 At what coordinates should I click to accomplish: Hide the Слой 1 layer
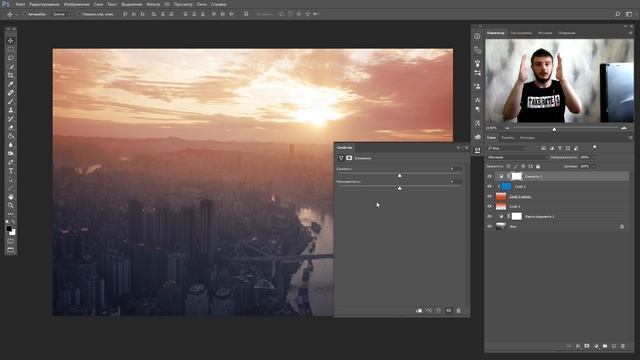point(489,207)
